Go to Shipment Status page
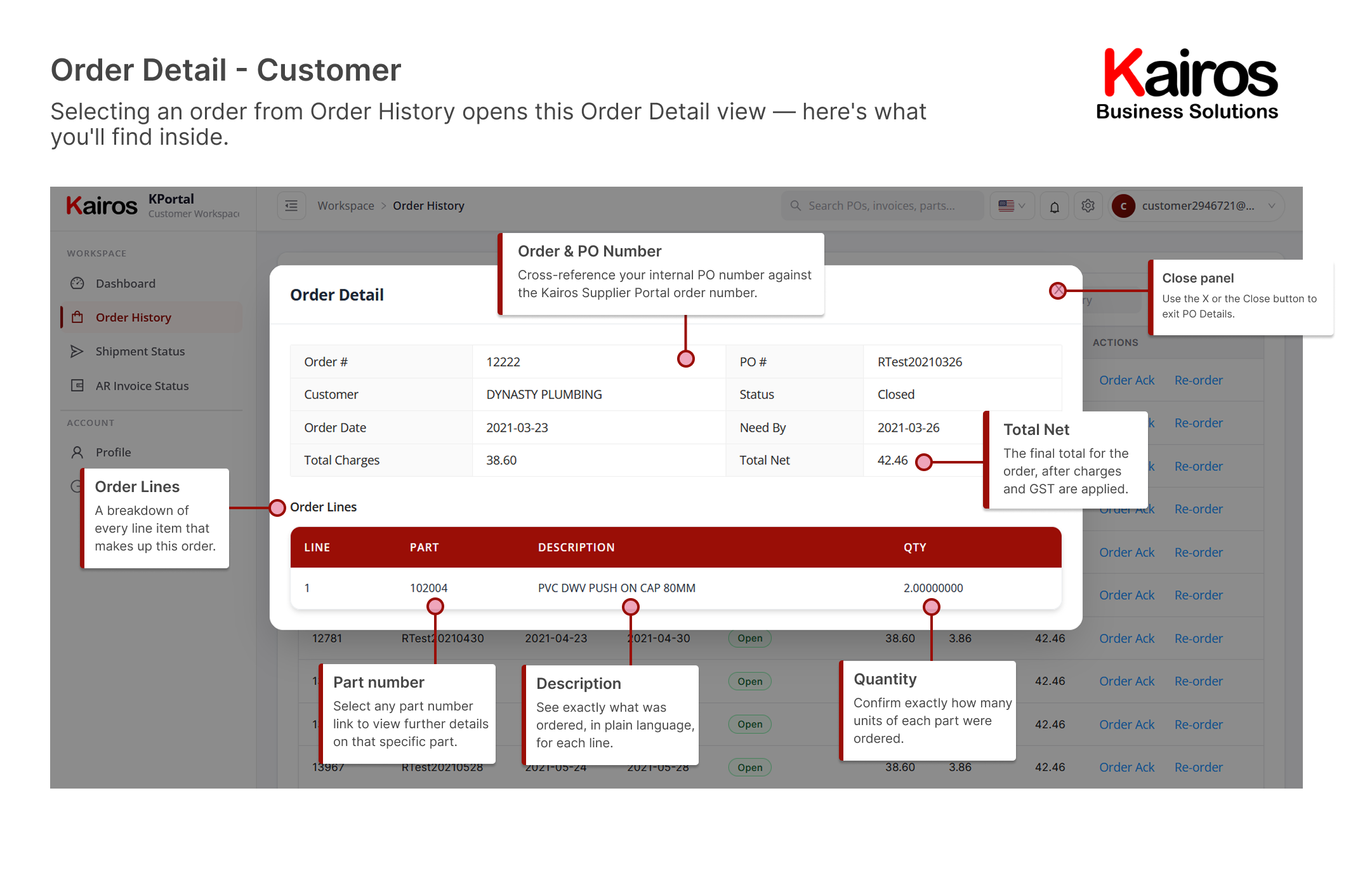 [x=140, y=351]
